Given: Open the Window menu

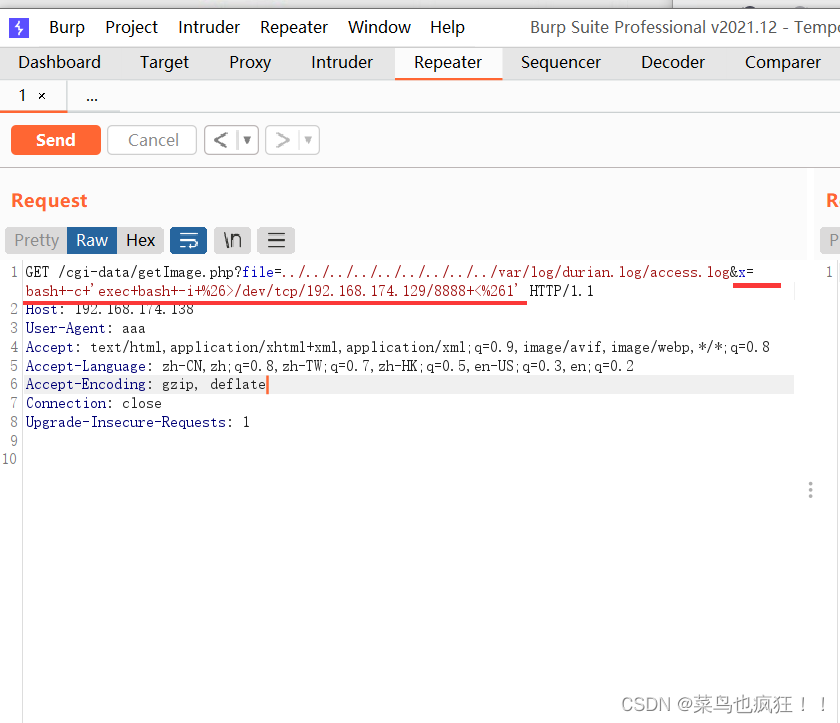Looking at the screenshot, I should pos(379,27).
